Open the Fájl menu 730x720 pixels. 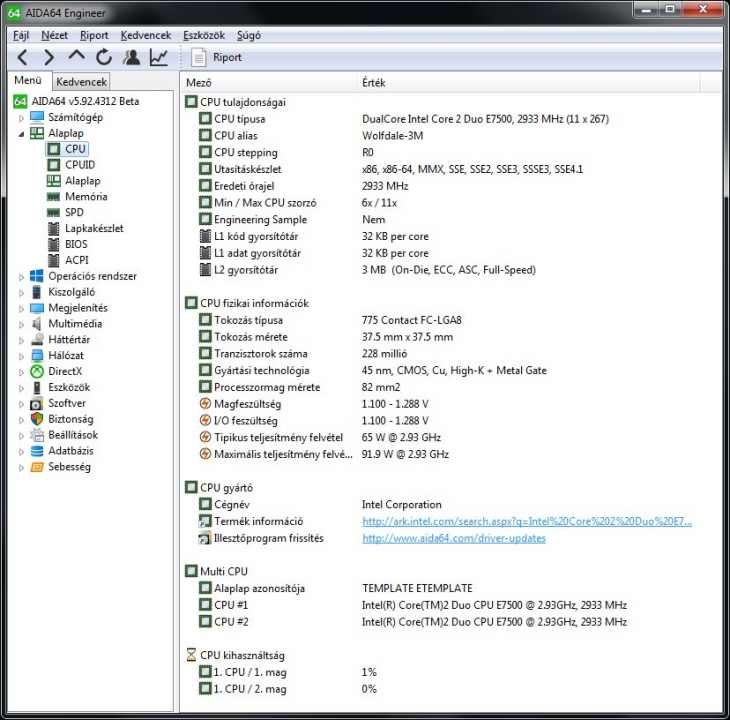pyautogui.click(x=21, y=35)
